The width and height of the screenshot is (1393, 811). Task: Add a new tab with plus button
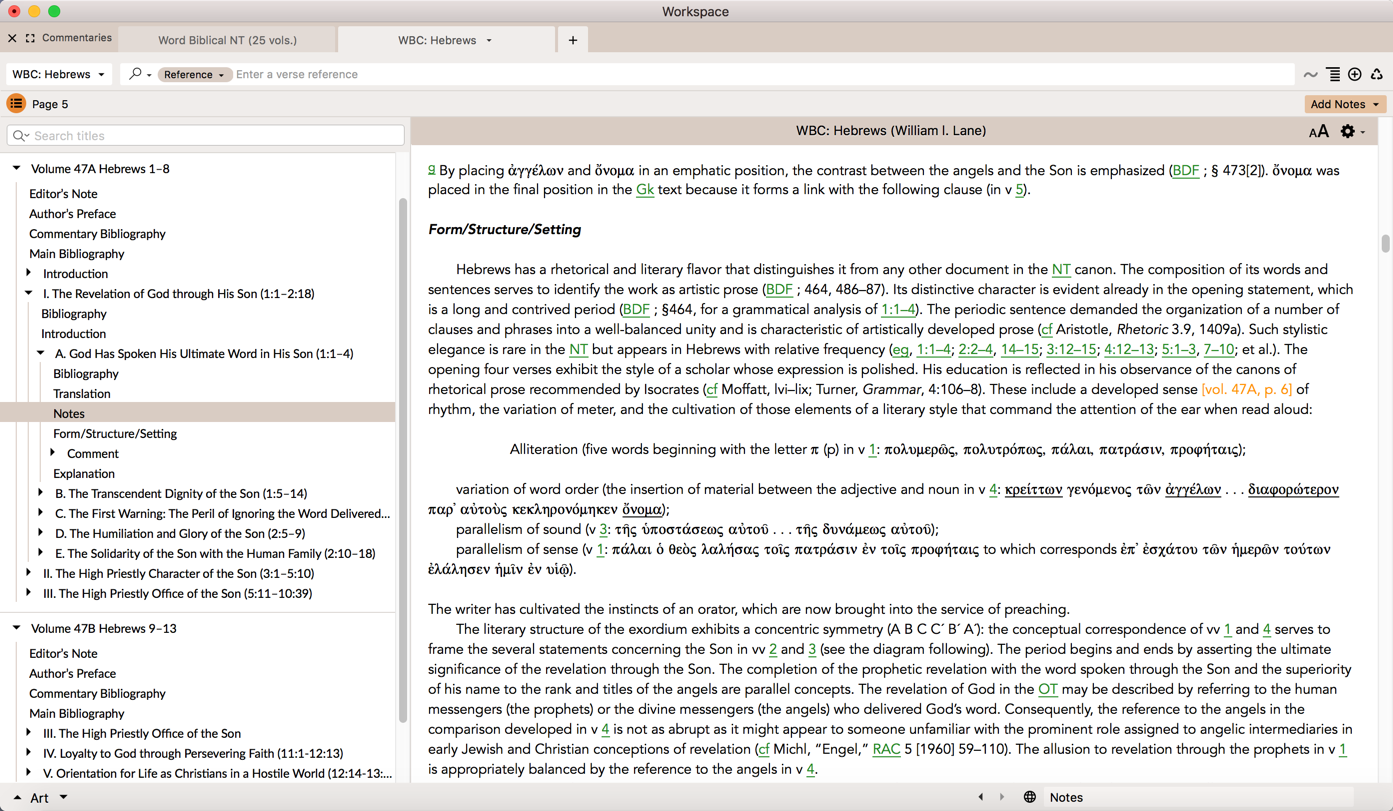pos(573,40)
